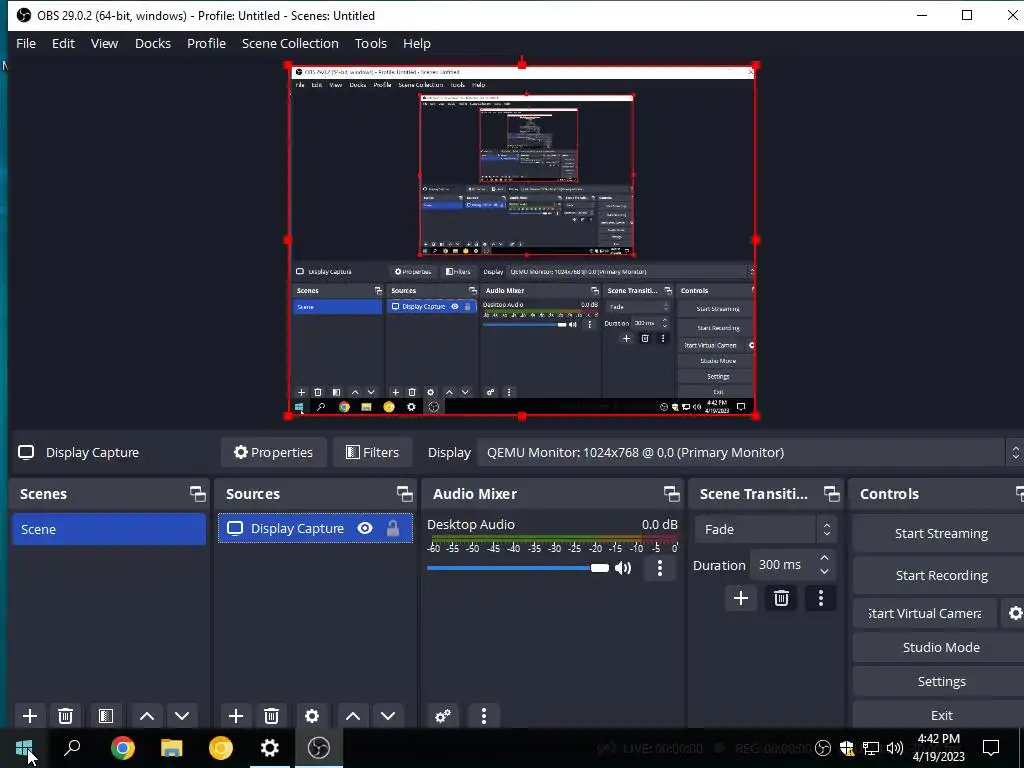Open virtual camera settings gear

pos(1014,613)
